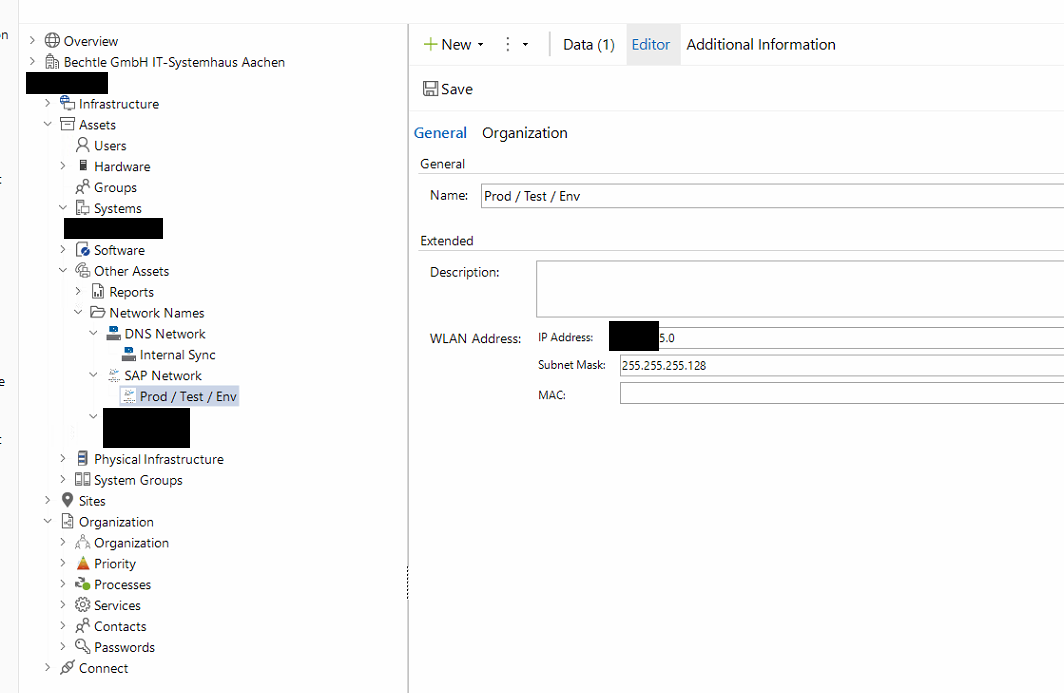The image size is (1064, 693).
Task: Expand the Physical Infrastructure node
Action: (x=63, y=459)
